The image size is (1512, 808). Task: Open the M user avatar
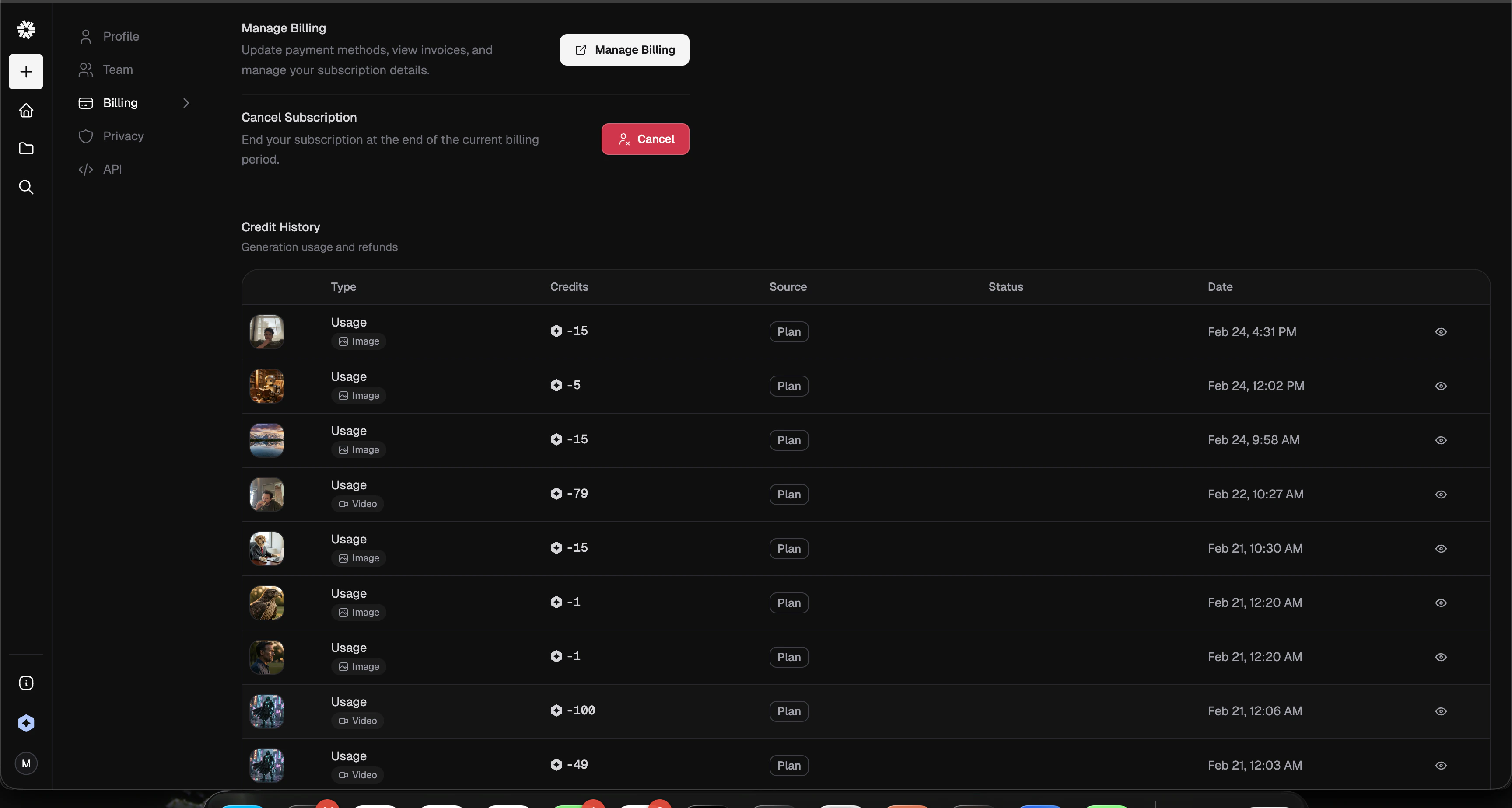coord(26,763)
